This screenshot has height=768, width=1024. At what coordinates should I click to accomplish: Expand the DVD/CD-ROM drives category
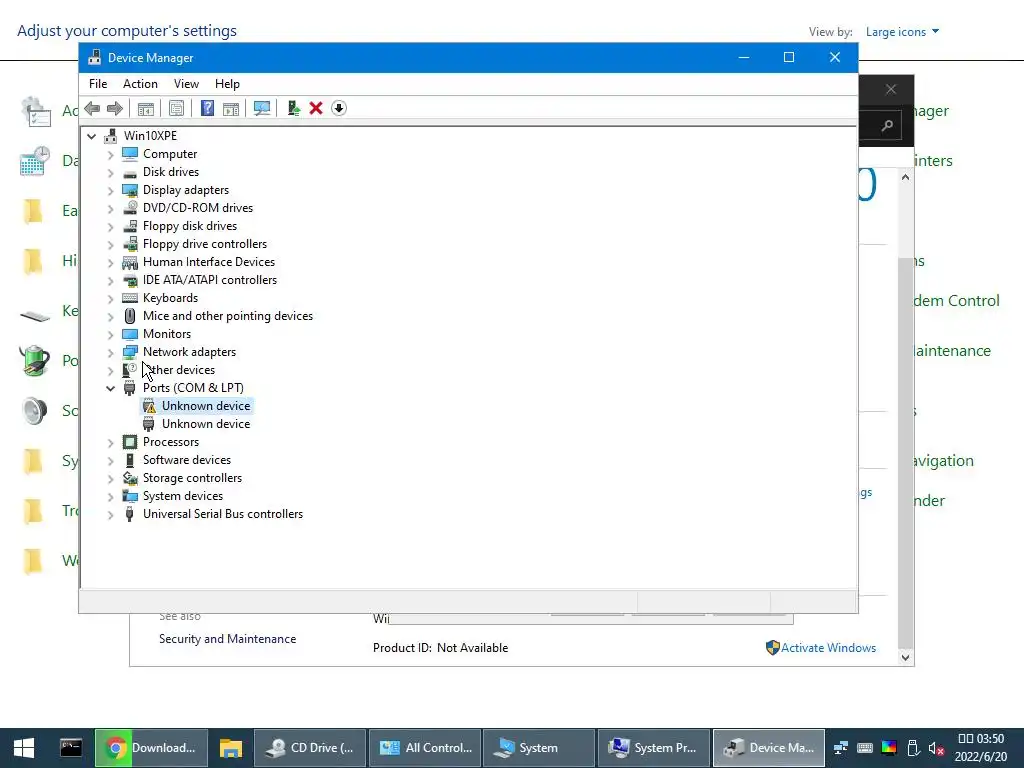coord(110,208)
